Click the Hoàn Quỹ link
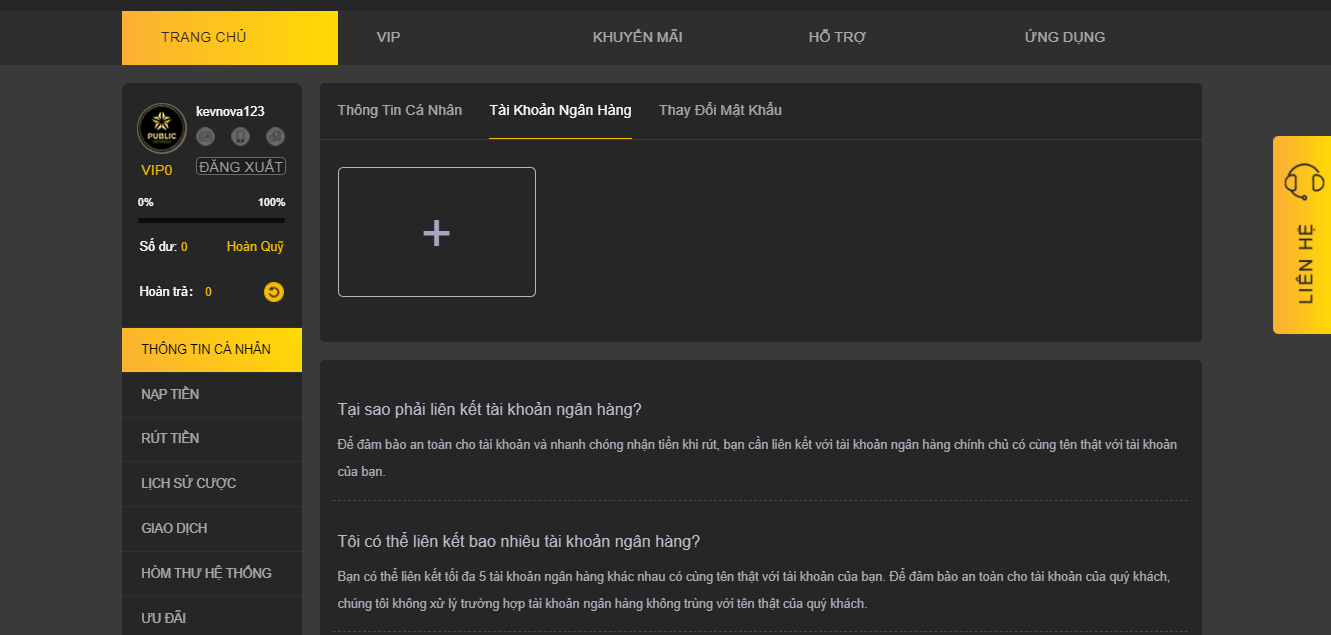Image resolution: width=1331 pixels, height=635 pixels. pyautogui.click(x=255, y=247)
